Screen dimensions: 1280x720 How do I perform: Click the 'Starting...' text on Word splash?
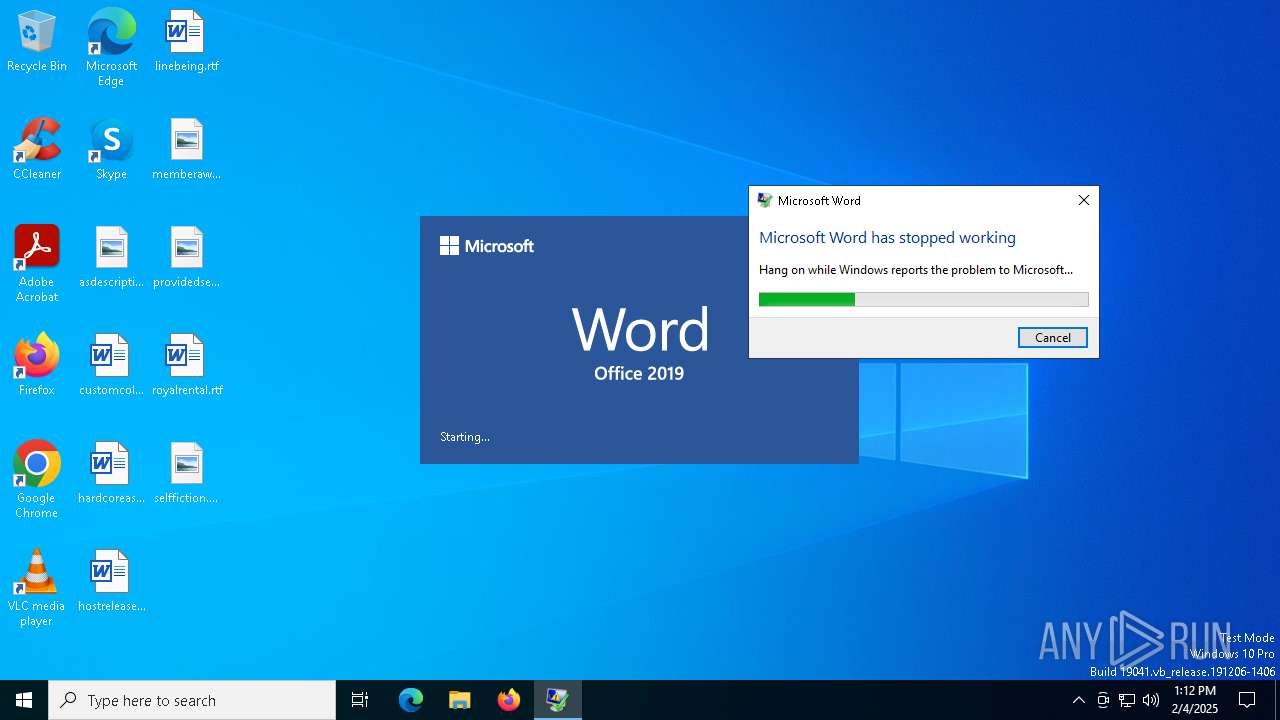(x=465, y=437)
